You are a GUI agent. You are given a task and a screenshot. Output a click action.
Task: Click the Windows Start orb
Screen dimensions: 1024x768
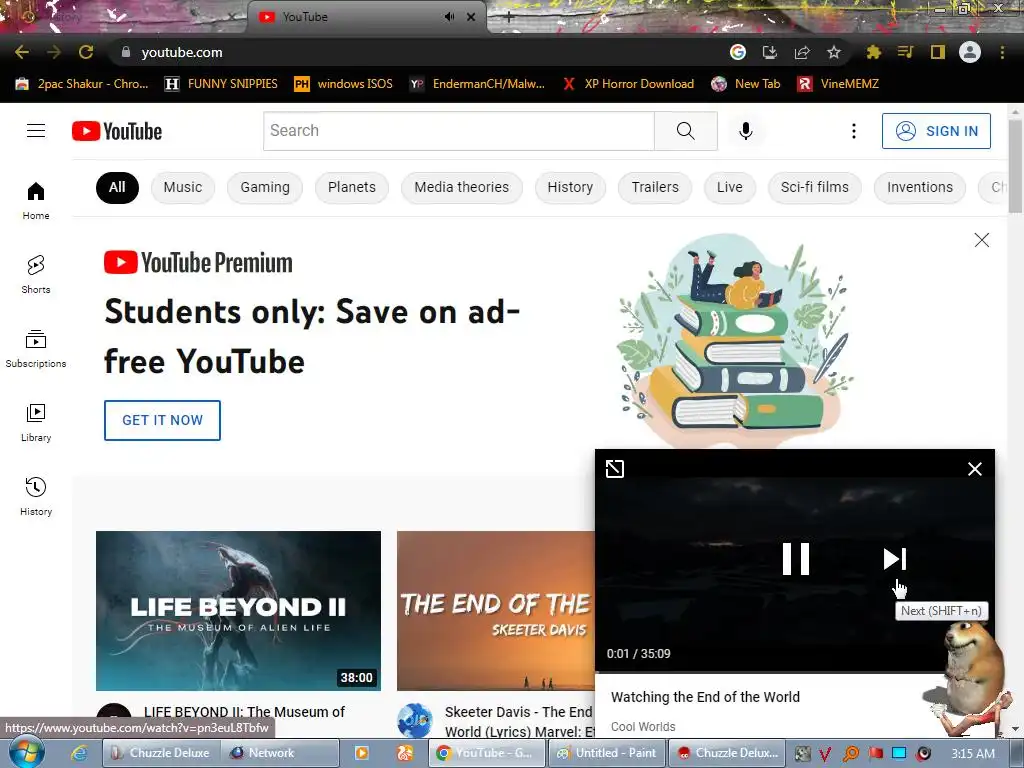pos(27,752)
